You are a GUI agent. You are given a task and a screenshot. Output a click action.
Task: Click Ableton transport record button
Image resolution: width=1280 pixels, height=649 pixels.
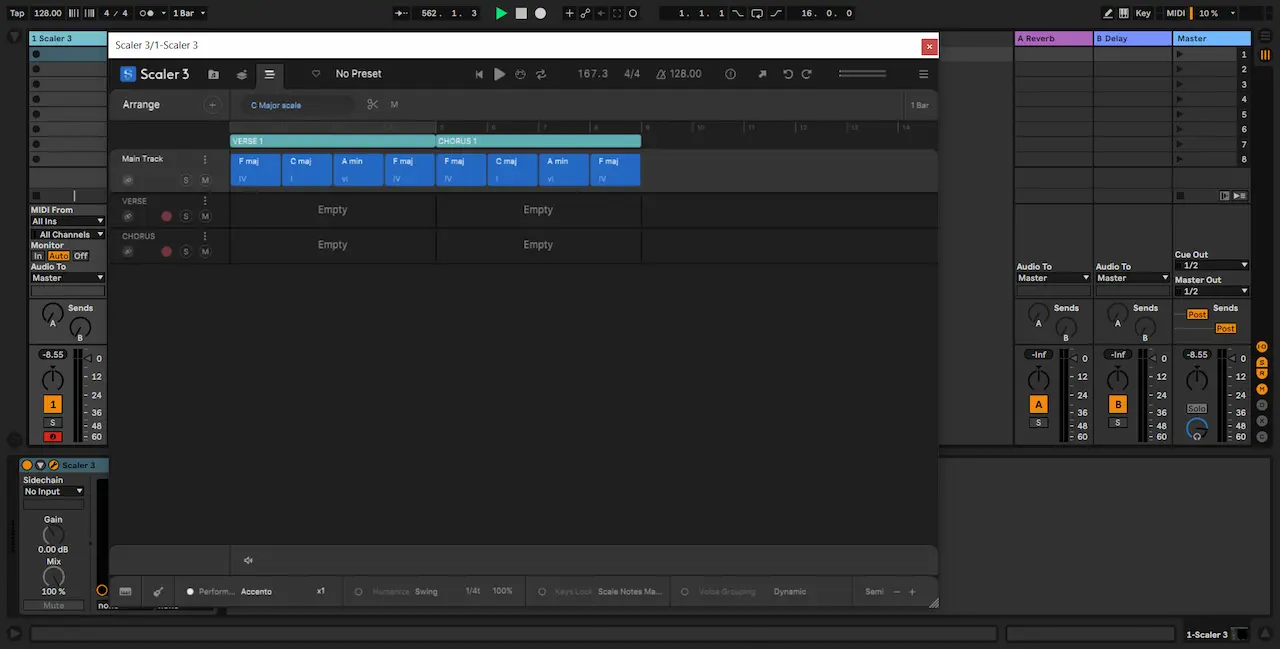[540, 13]
